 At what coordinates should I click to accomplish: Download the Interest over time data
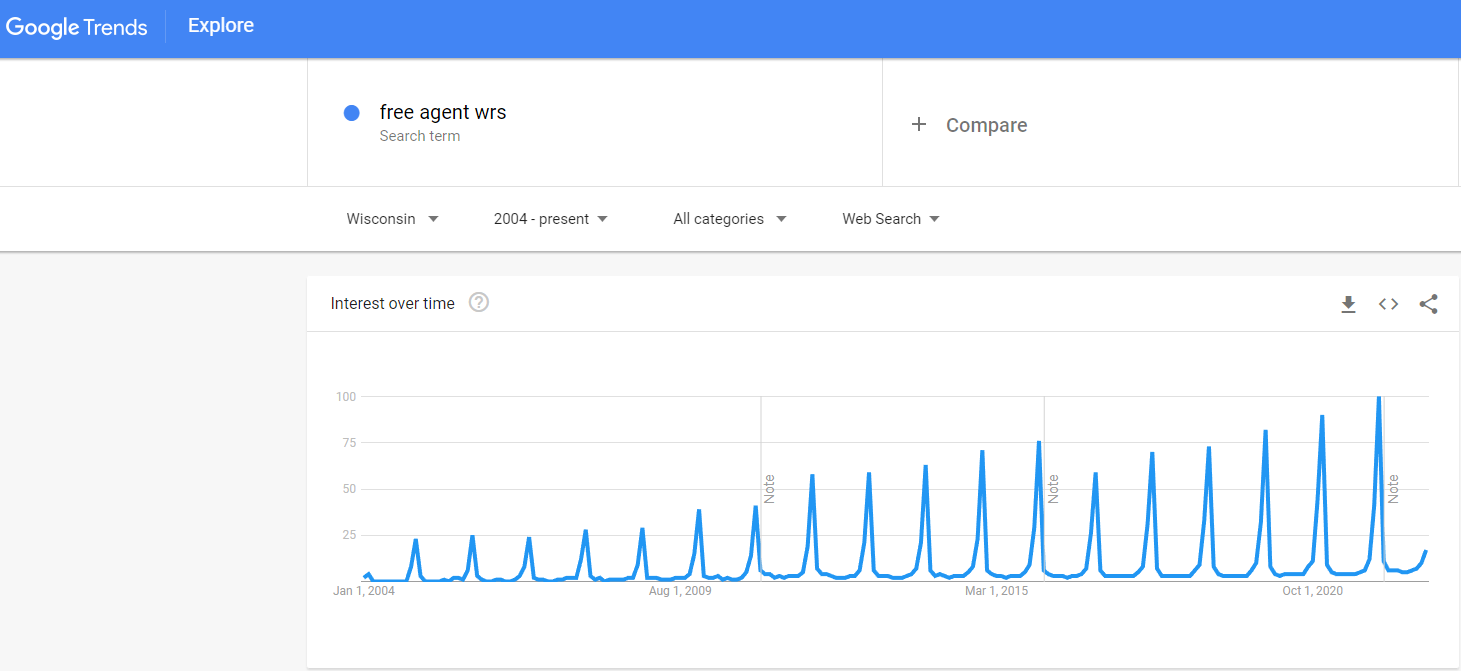point(1348,304)
